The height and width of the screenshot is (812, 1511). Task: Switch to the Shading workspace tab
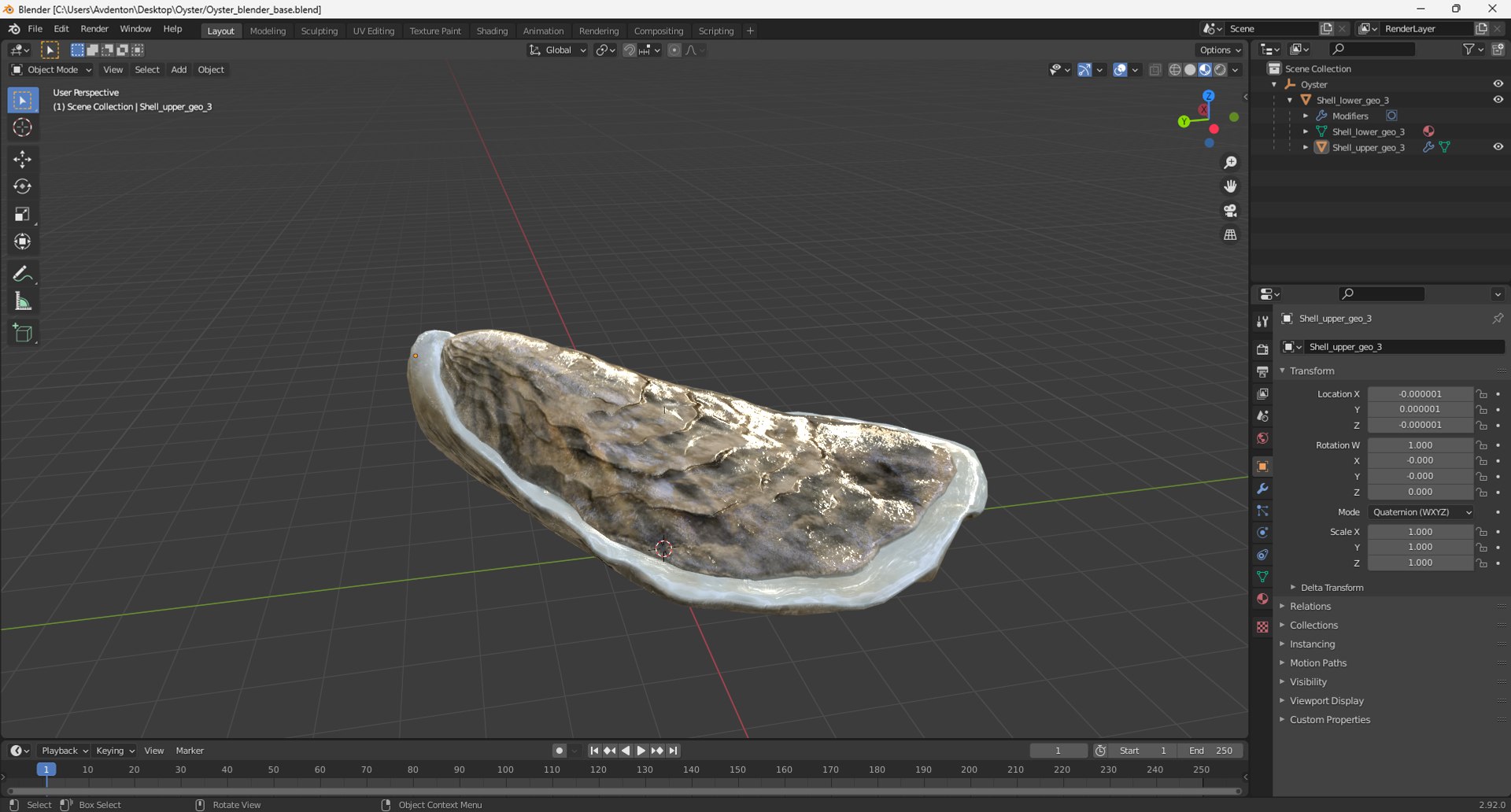[492, 31]
